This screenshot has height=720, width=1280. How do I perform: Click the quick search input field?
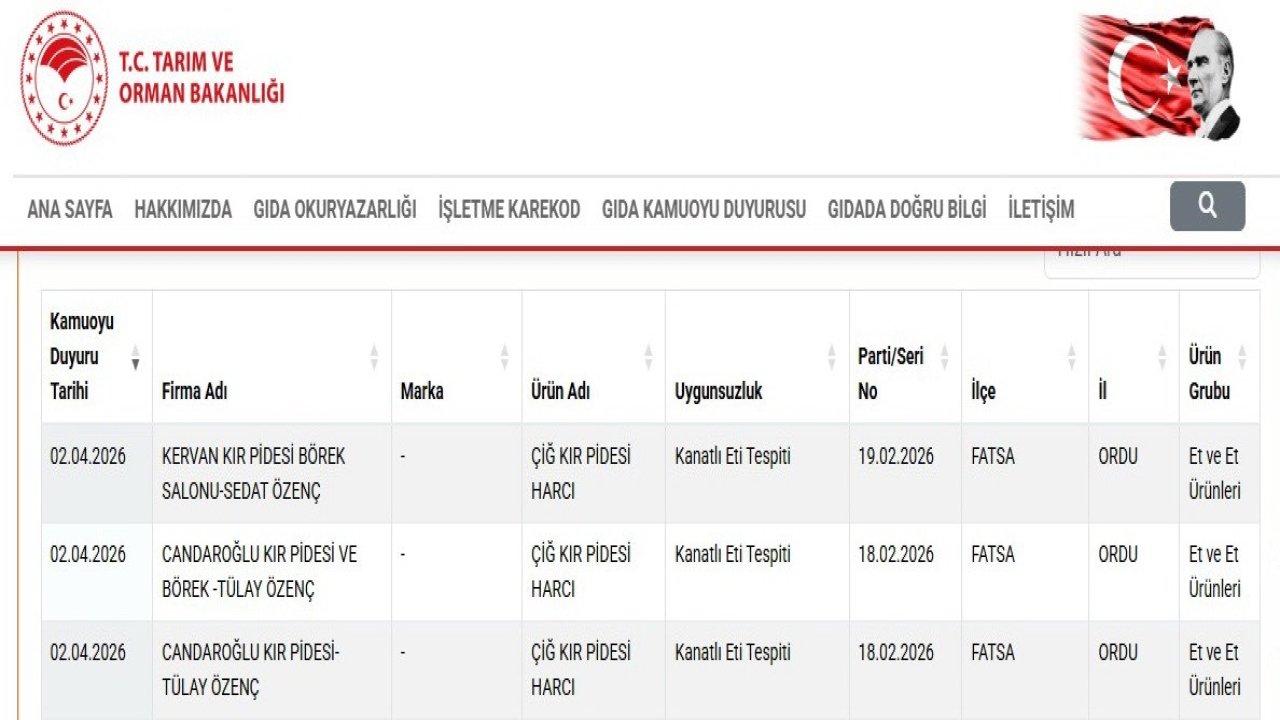pyautogui.click(x=1151, y=258)
